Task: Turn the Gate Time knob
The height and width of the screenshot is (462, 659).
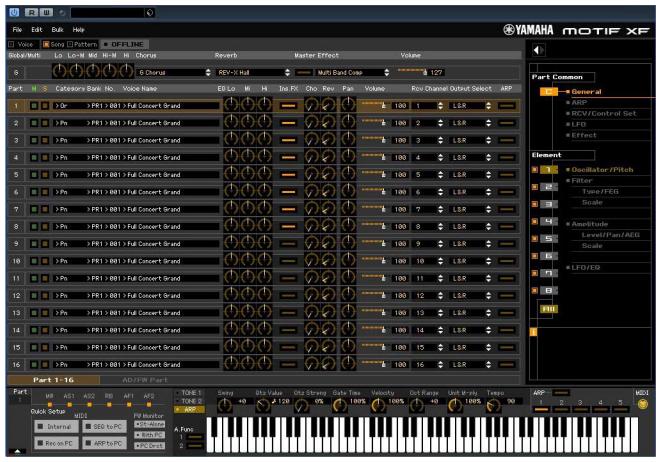Action: tap(339, 405)
